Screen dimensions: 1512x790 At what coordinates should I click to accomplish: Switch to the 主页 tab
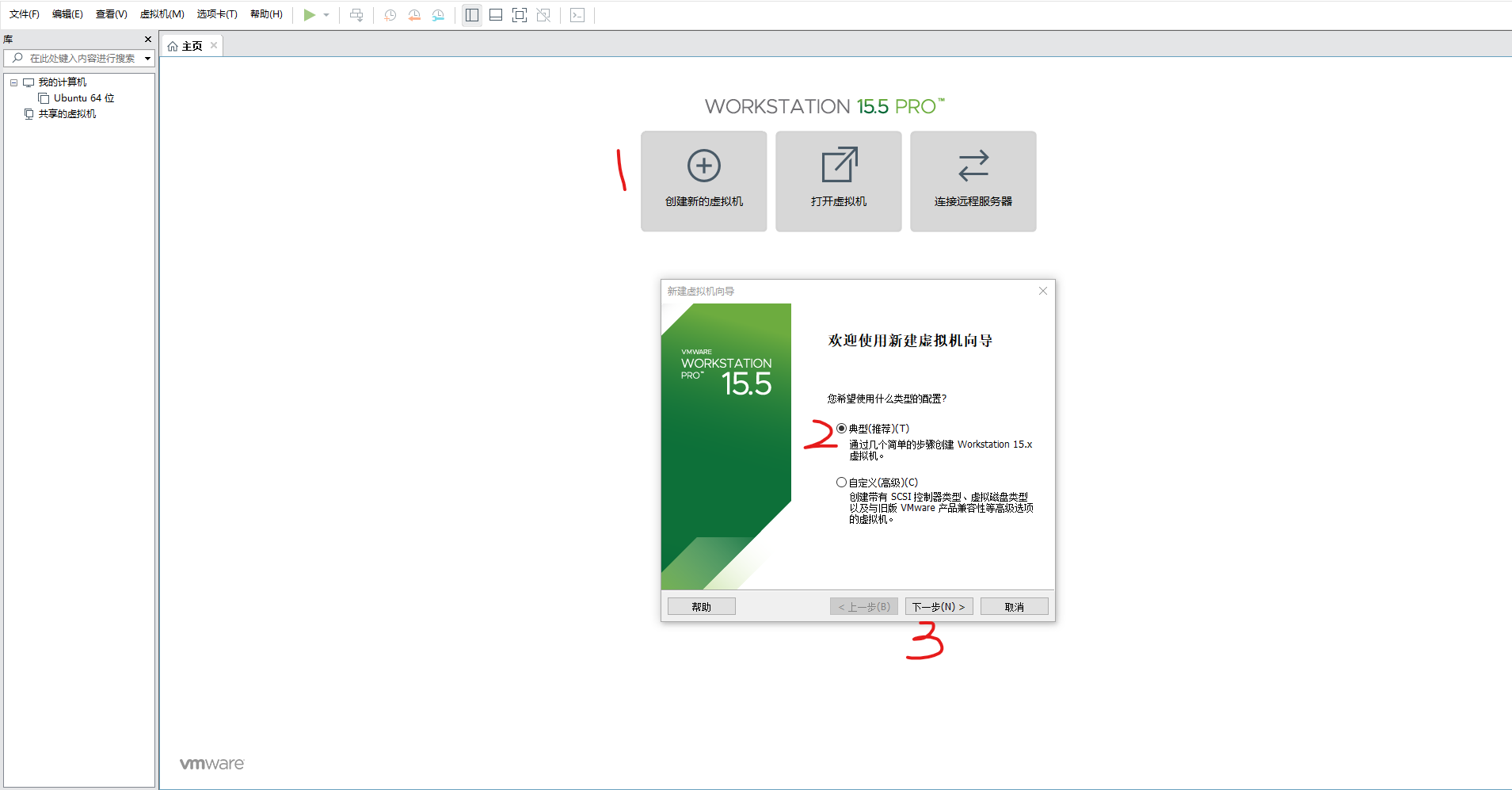(x=190, y=45)
